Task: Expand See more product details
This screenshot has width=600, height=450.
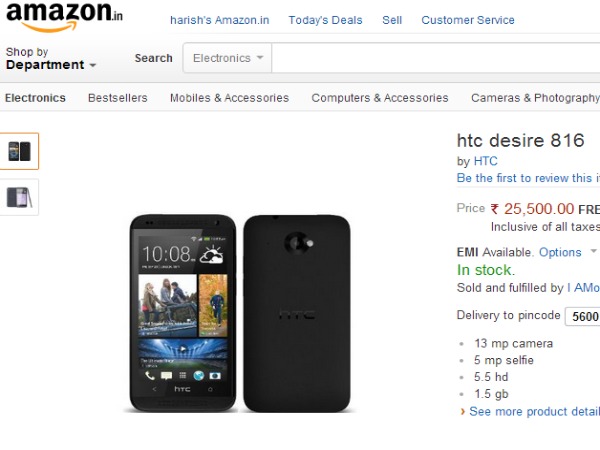Action: [534, 411]
